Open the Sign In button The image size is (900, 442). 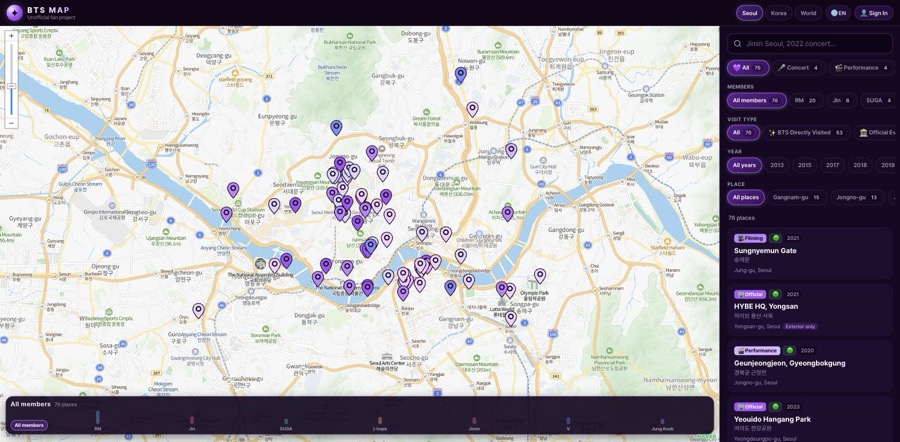coord(874,13)
